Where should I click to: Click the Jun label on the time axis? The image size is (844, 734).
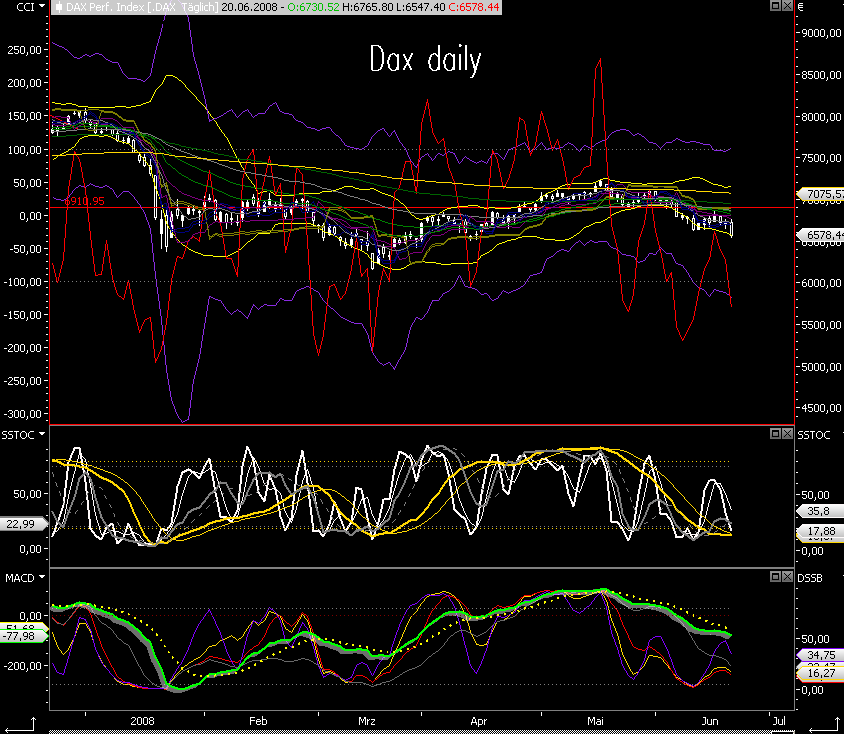(x=709, y=721)
